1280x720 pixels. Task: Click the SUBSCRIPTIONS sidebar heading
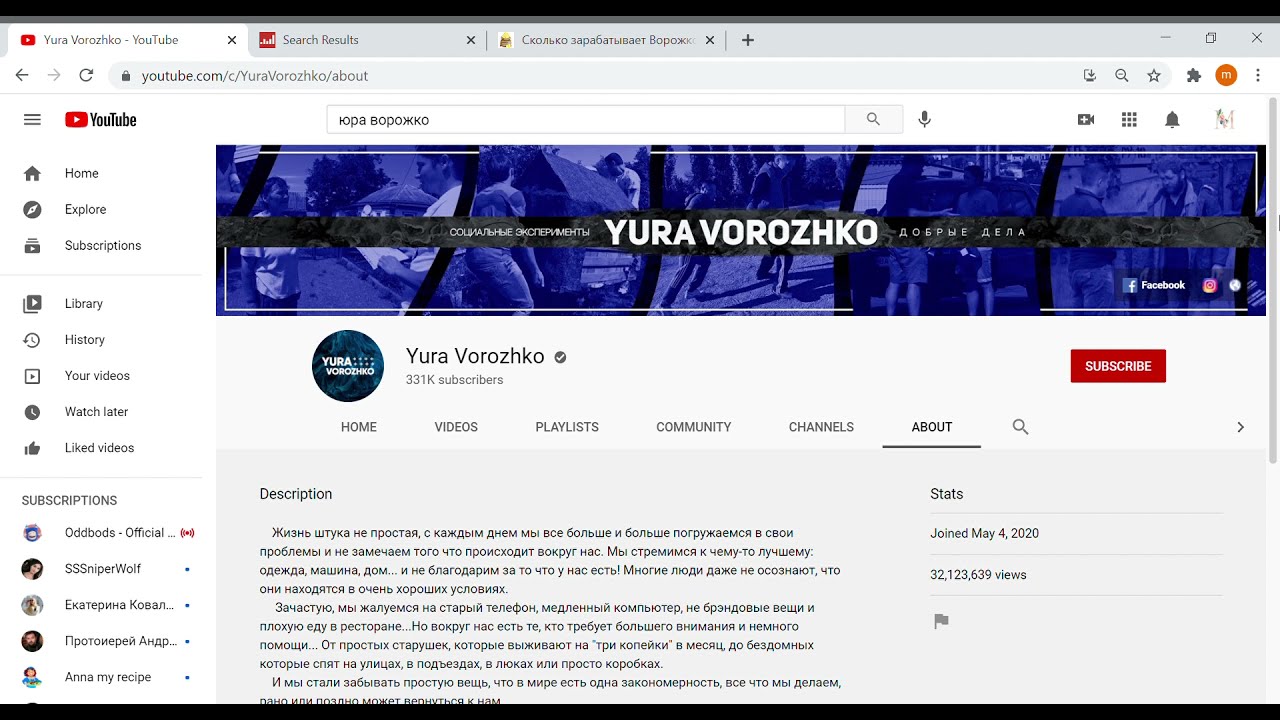pyautogui.click(x=70, y=500)
